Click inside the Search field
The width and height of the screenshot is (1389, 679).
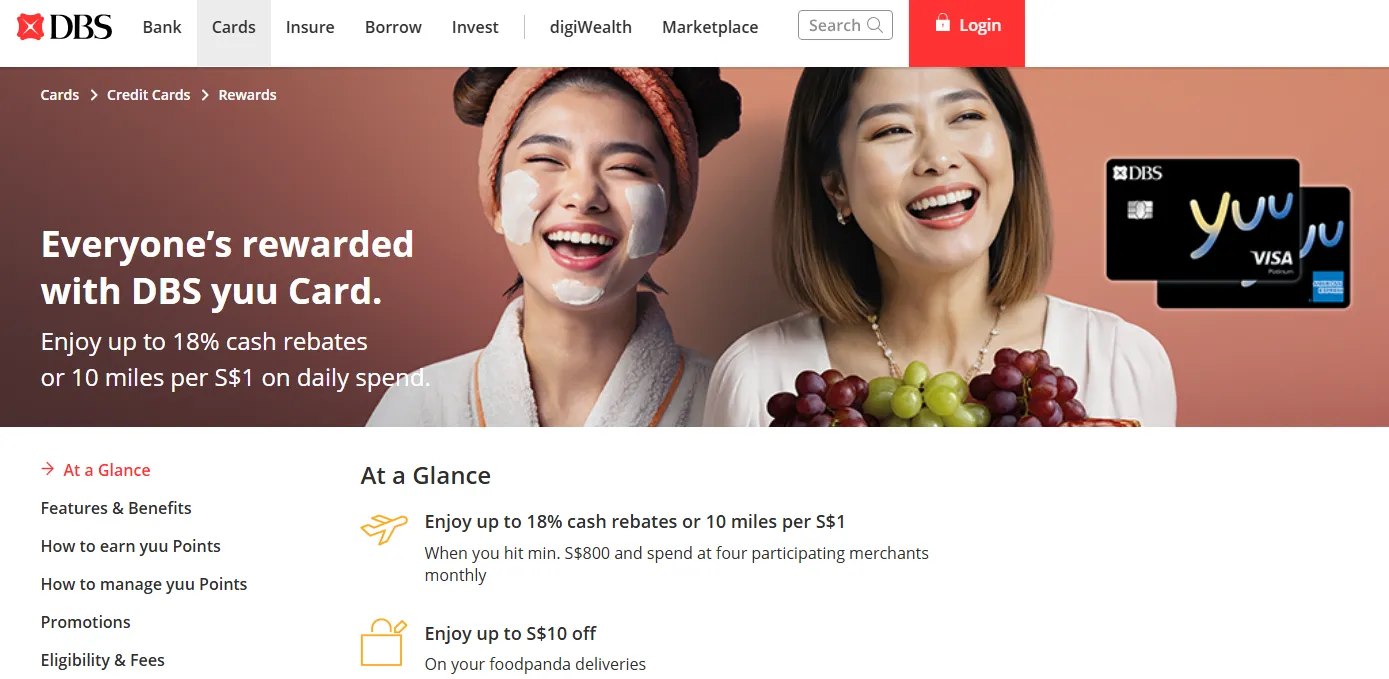pos(845,25)
